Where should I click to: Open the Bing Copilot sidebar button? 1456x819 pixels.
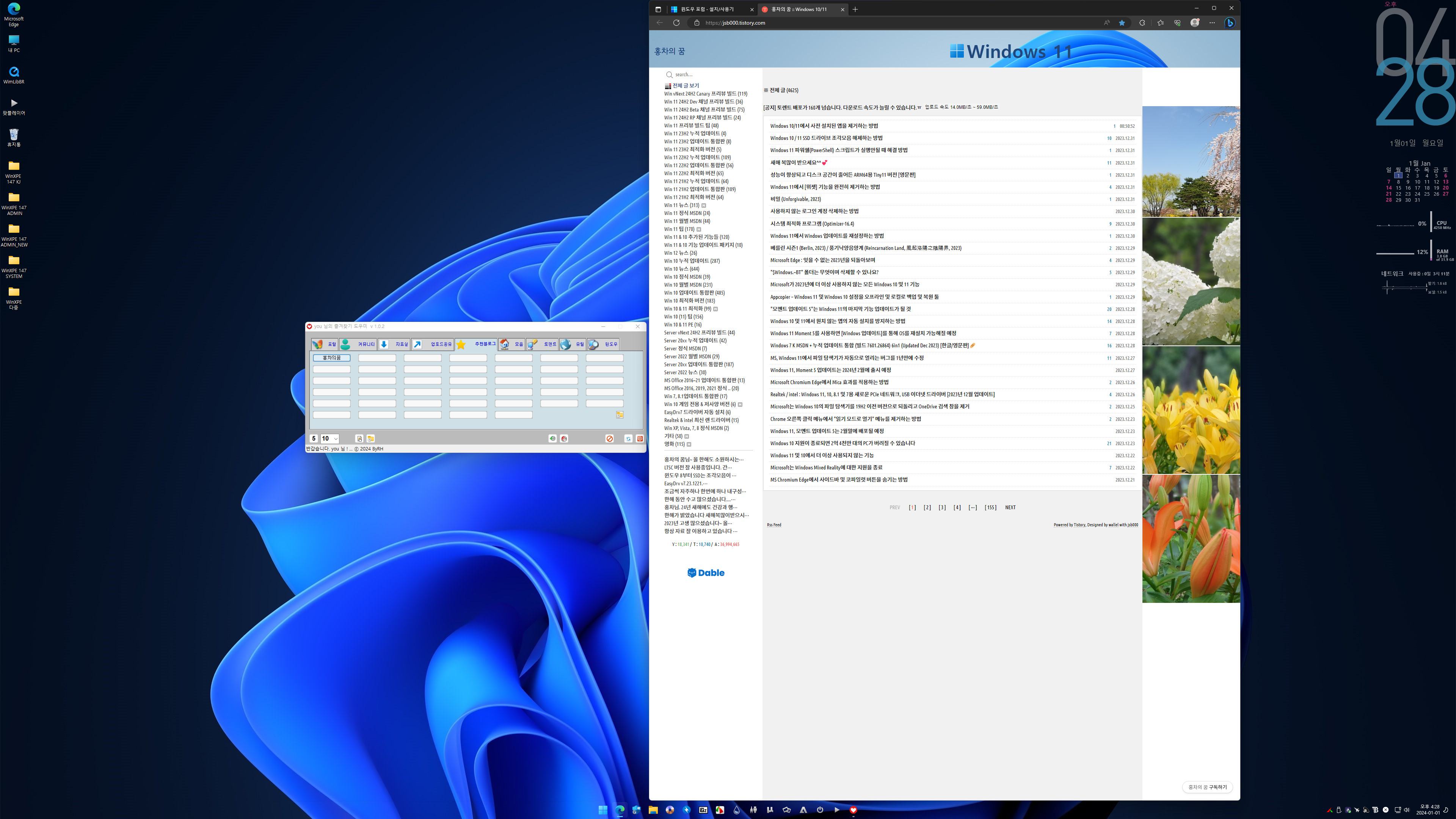1229,23
